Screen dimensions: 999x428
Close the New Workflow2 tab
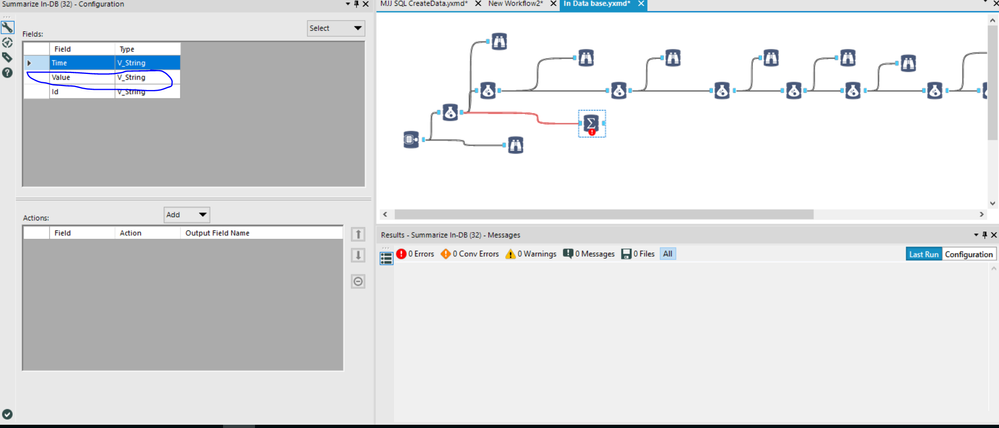[x=551, y=4]
